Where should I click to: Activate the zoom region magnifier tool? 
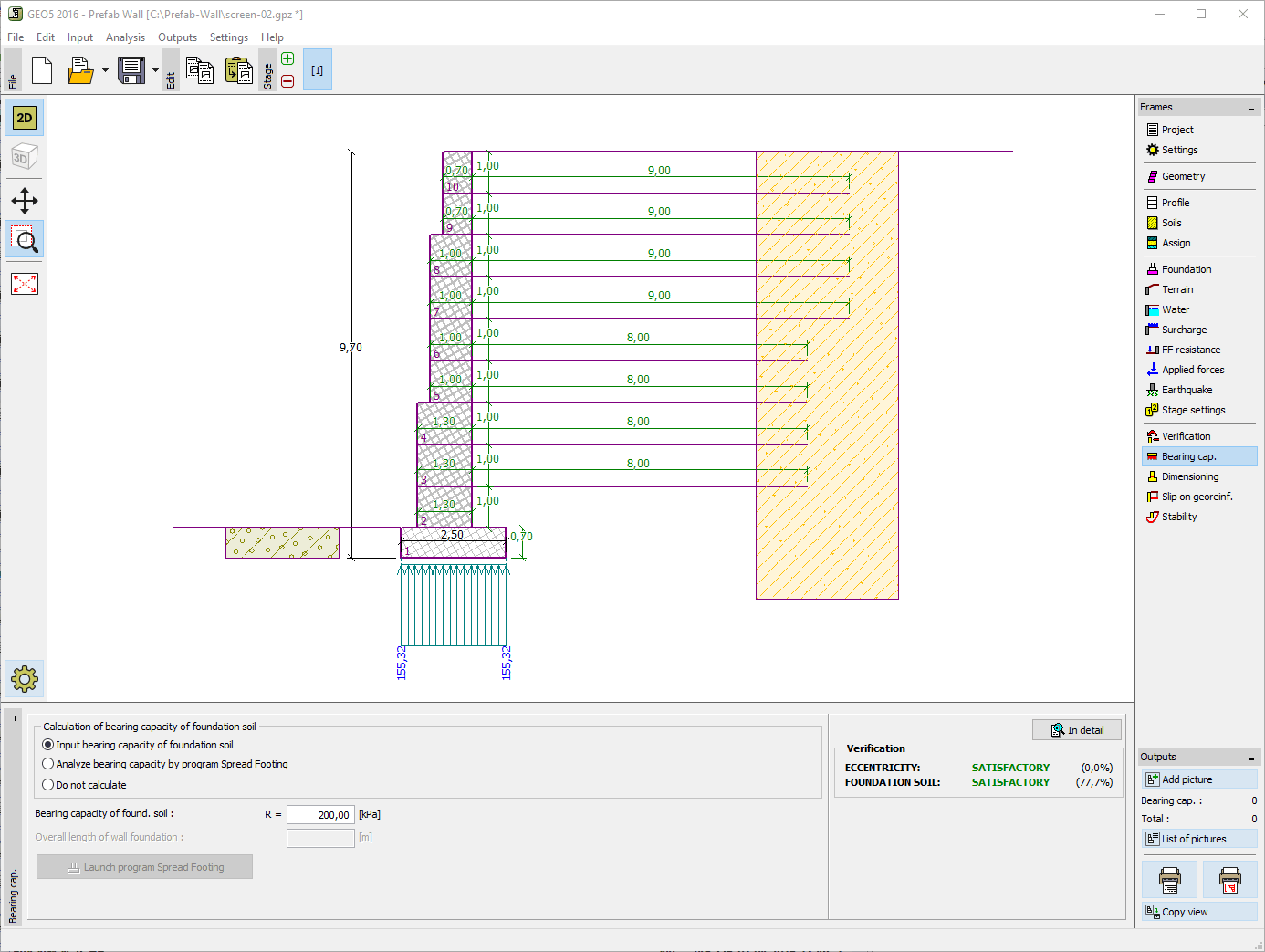(25, 240)
